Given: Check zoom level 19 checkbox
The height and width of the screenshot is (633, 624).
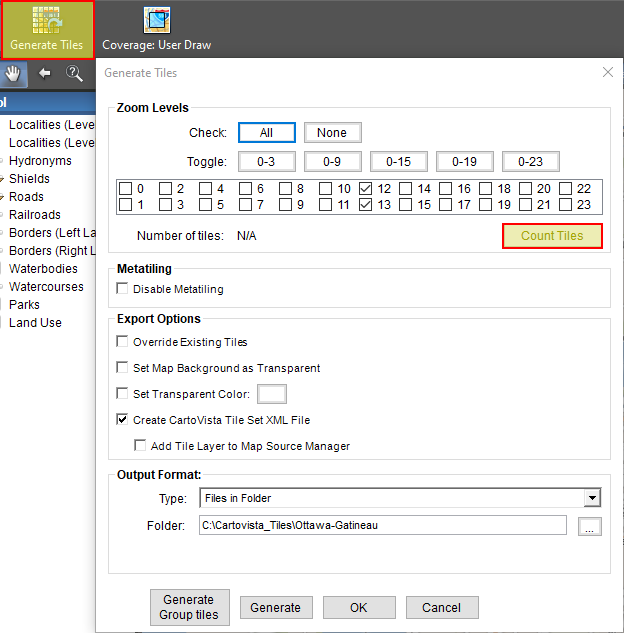Looking at the screenshot, I should 485,205.
